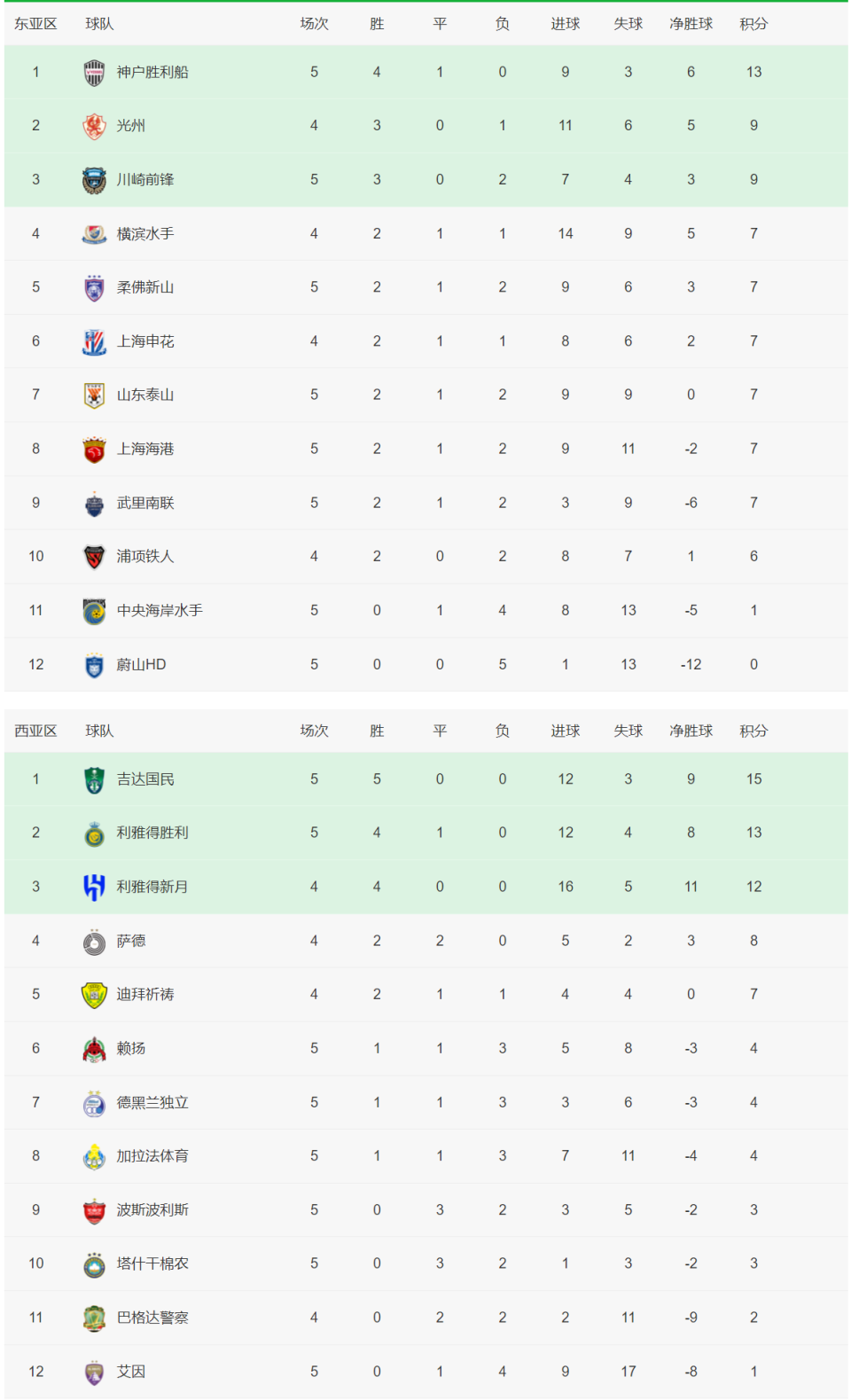Open the 上海海港 red crest icon
851x1400 pixels.
click(x=94, y=450)
